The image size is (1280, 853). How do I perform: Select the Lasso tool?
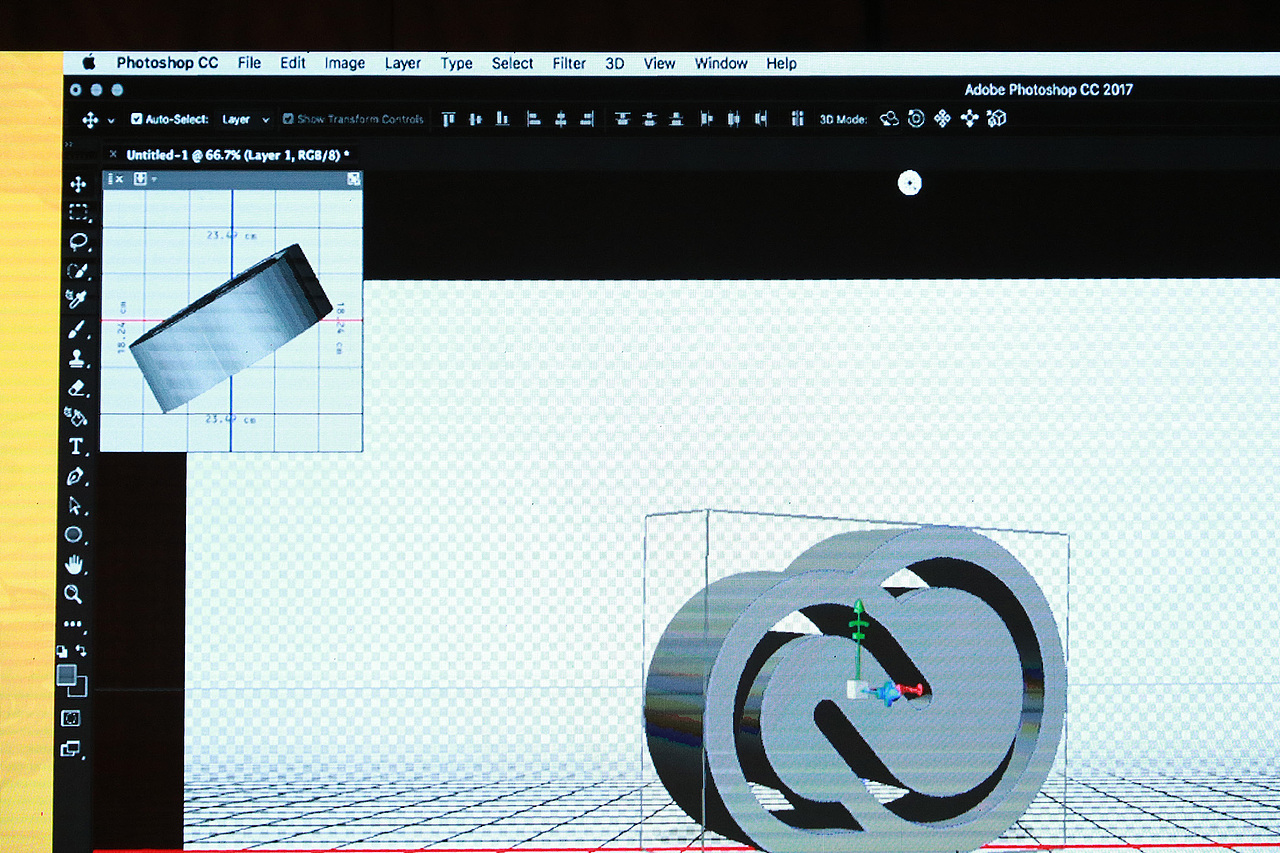click(x=77, y=241)
